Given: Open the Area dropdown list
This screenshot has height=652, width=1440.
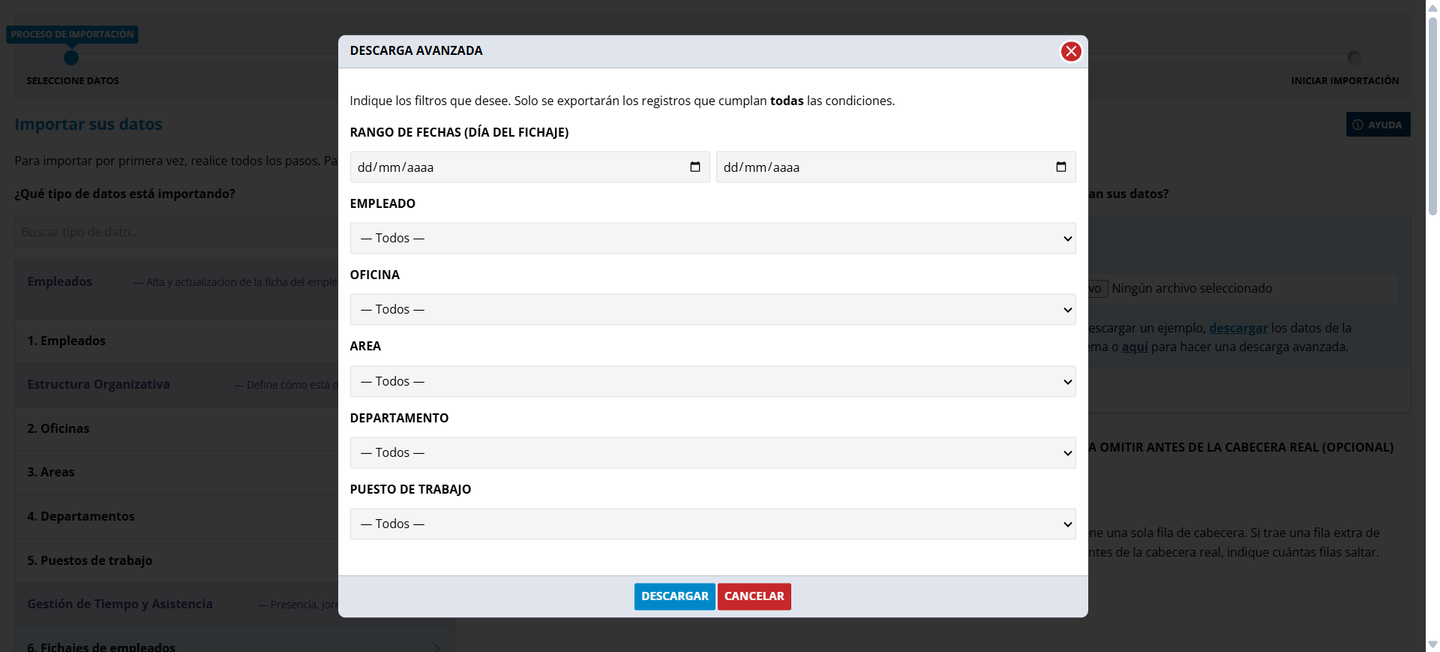Looking at the screenshot, I should pos(713,381).
